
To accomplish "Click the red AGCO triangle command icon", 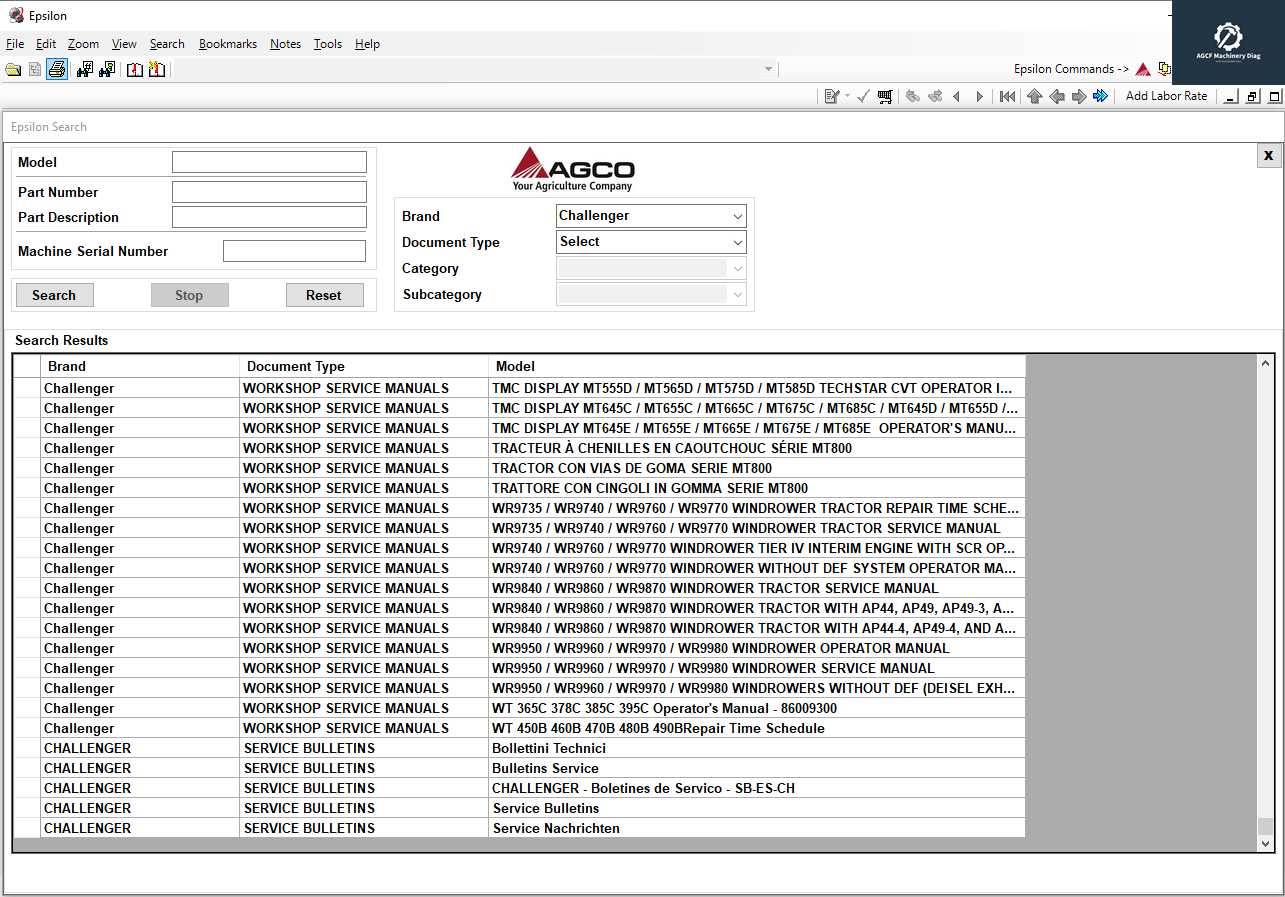I will [1143, 69].
